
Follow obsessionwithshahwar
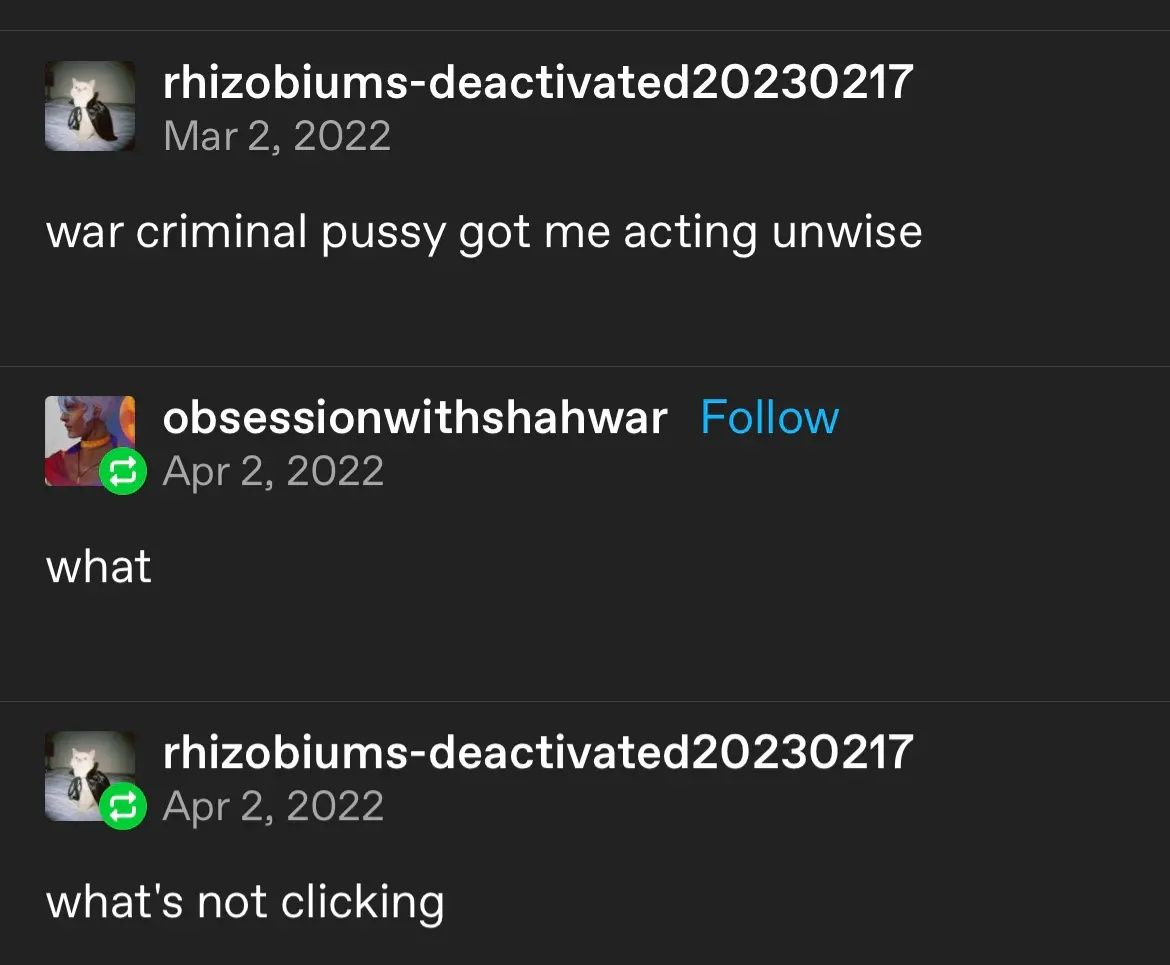[769, 417]
